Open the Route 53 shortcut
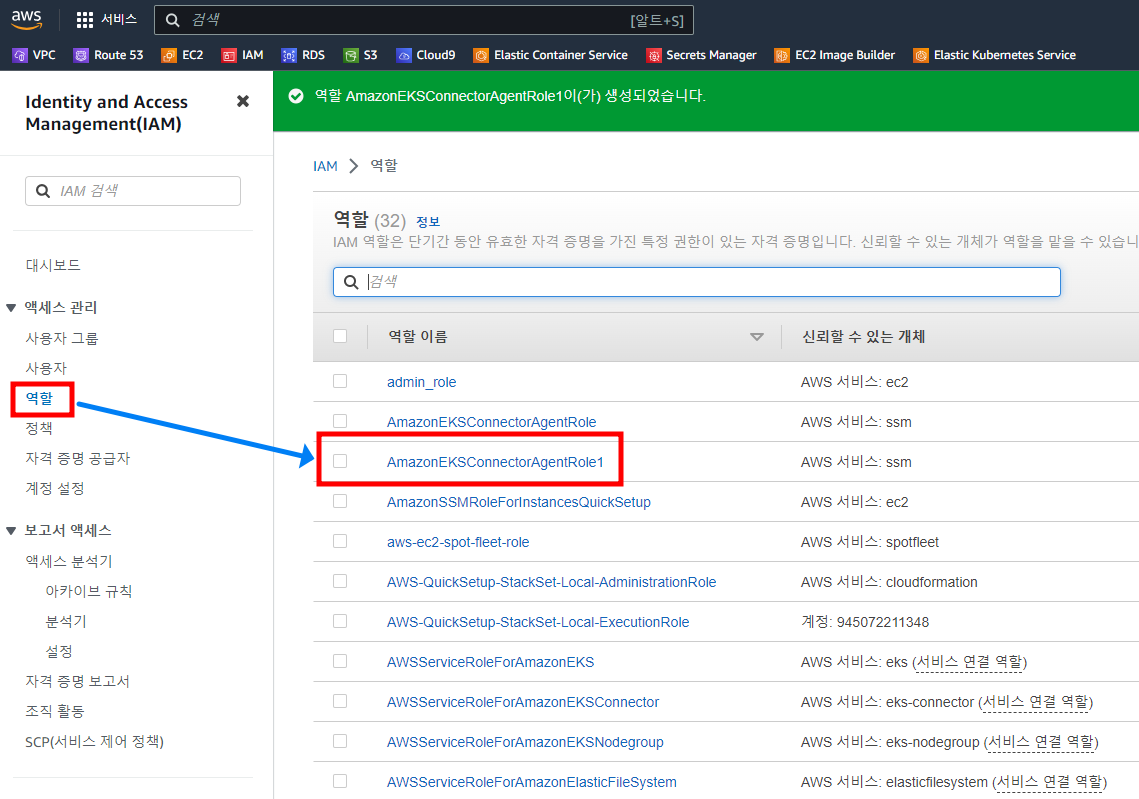The height and width of the screenshot is (799, 1139). point(109,55)
